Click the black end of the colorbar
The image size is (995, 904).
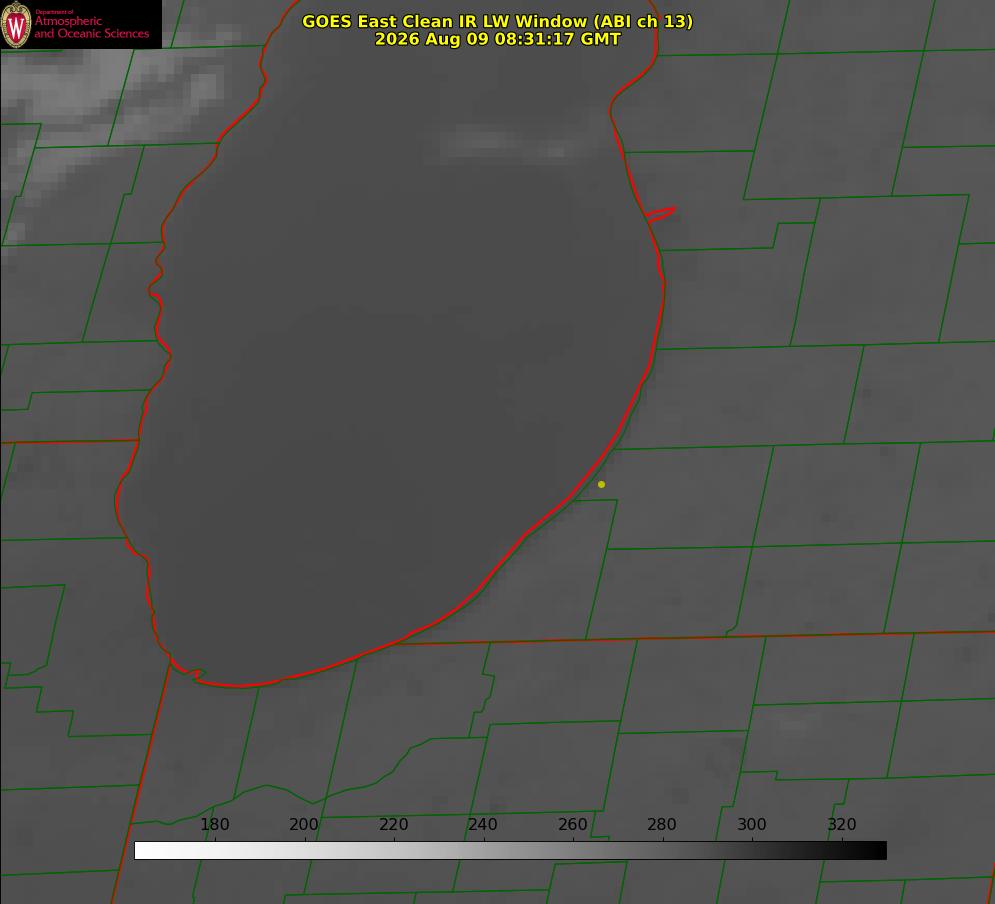click(874, 851)
